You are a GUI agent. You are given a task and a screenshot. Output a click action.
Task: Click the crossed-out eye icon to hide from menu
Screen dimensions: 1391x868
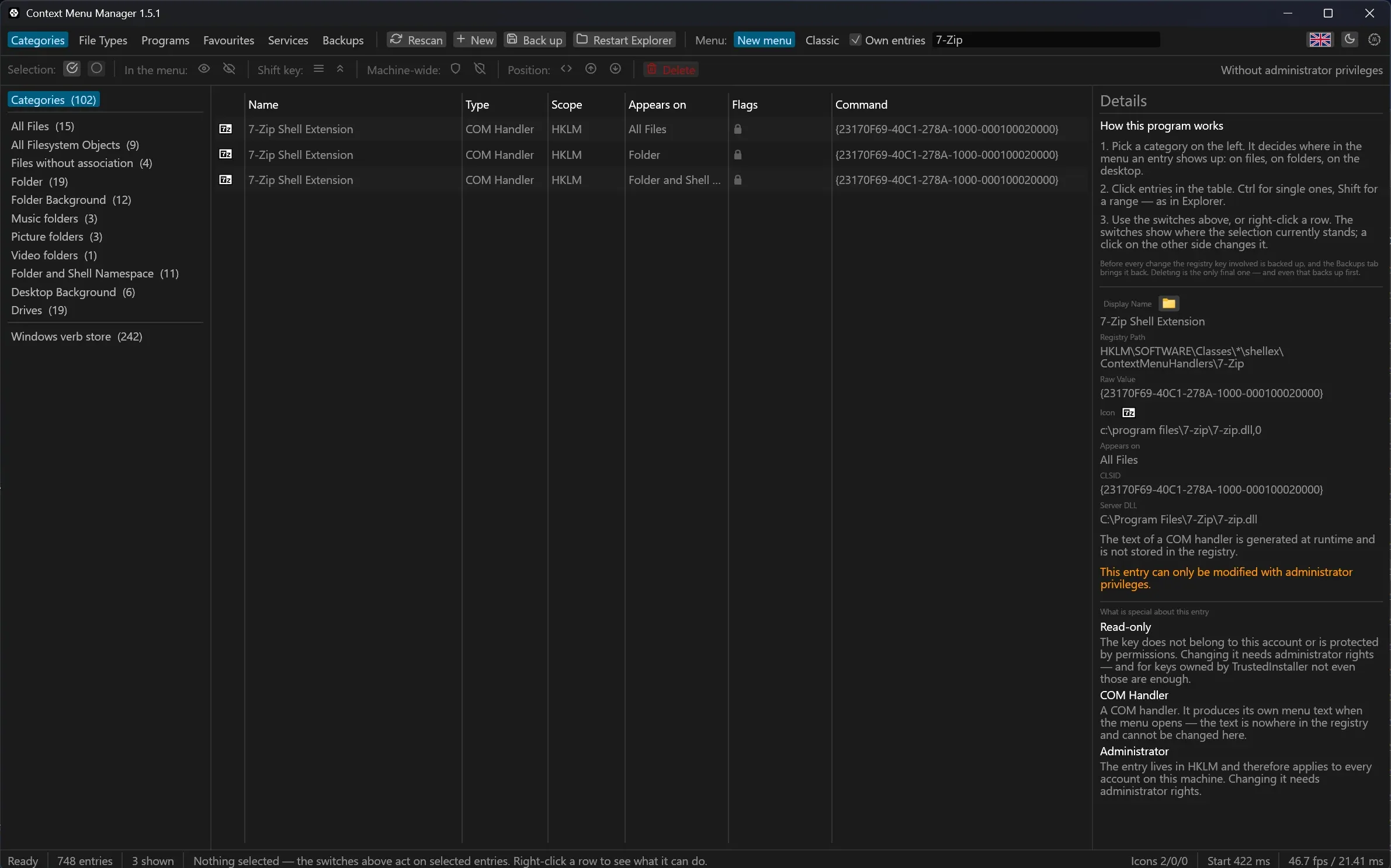pos(229,69)
